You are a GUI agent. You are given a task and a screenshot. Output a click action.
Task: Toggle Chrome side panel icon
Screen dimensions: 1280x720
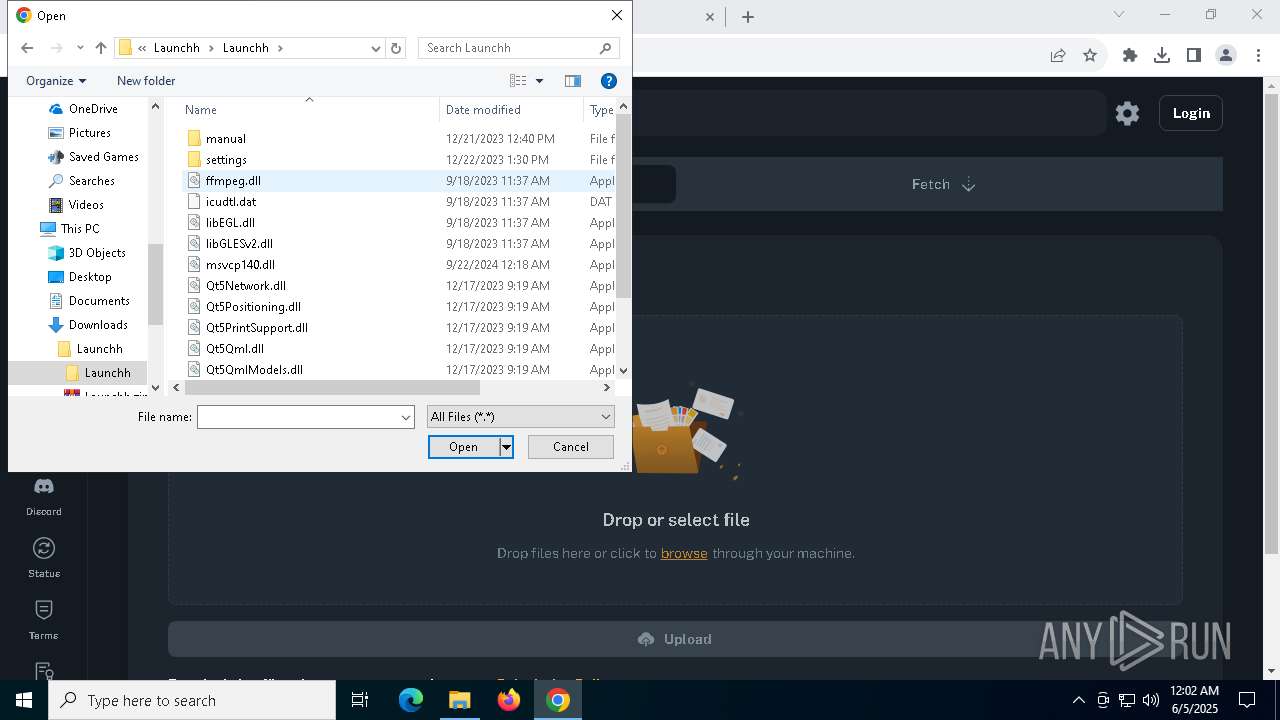click(x=1194, y=55)
